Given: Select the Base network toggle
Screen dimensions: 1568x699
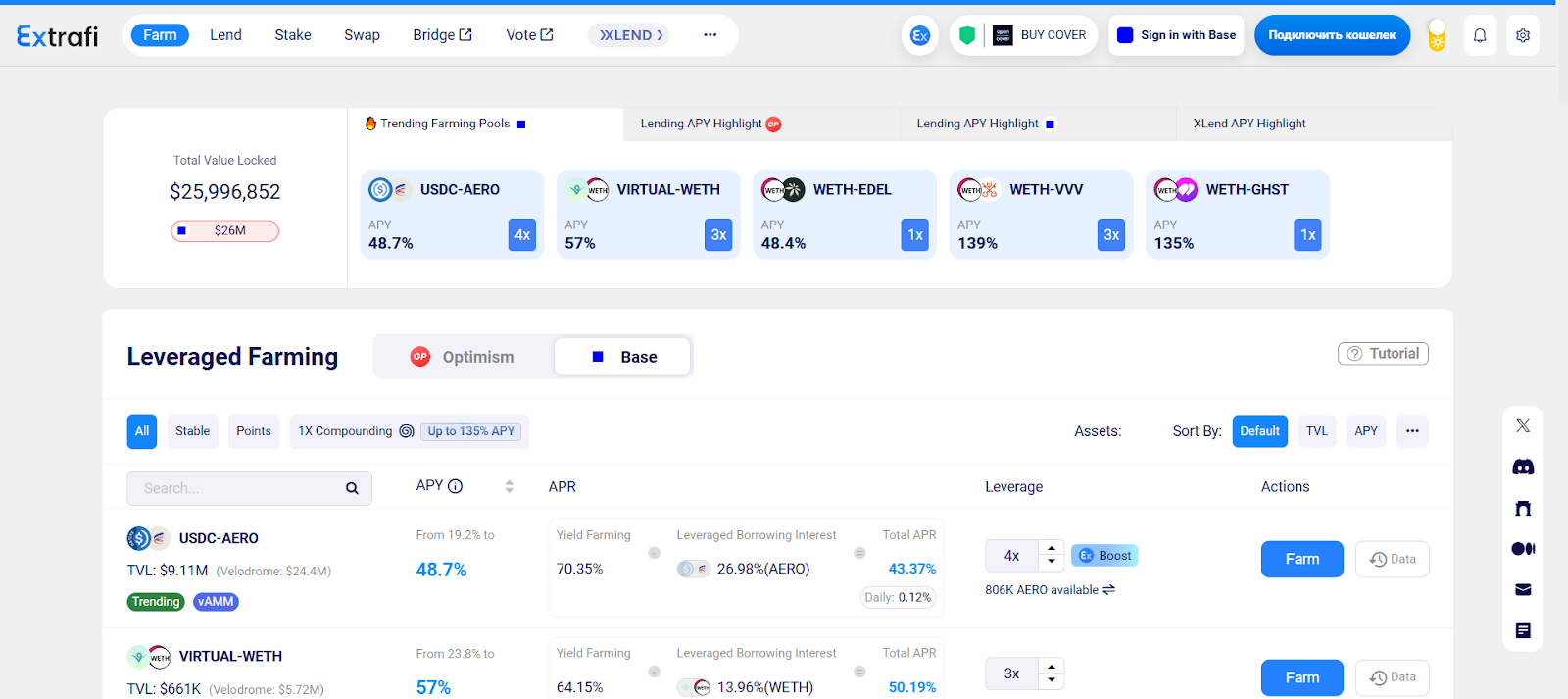Looking at the screenshot, I should (623, 357).
